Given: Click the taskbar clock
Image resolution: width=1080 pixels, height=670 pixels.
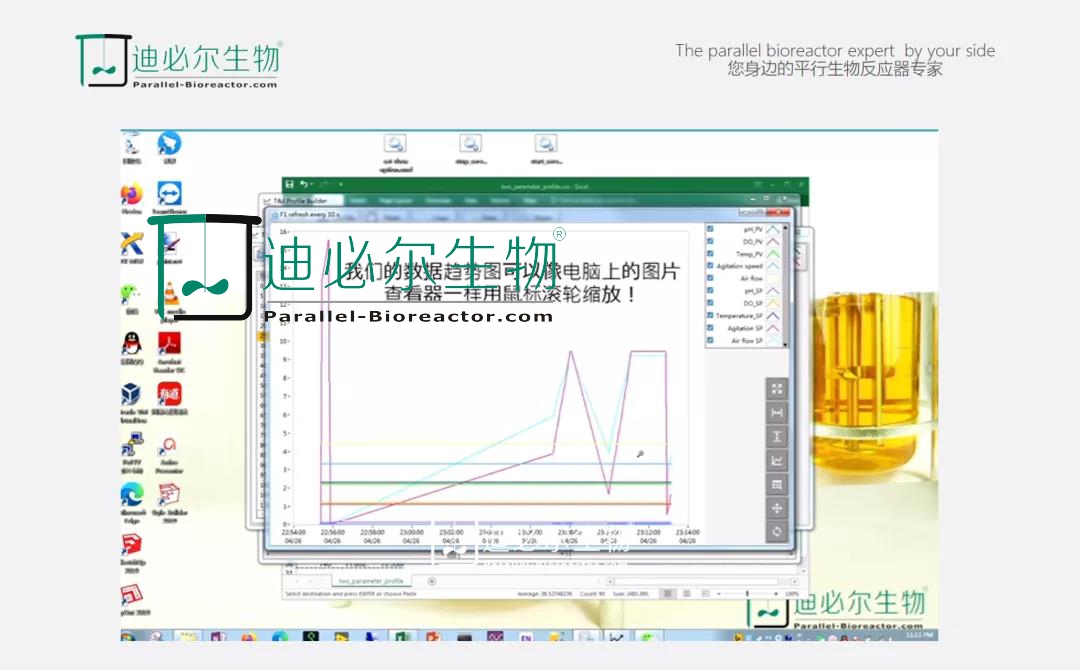Looking at the screenshot, I should [x=920, y=635].
